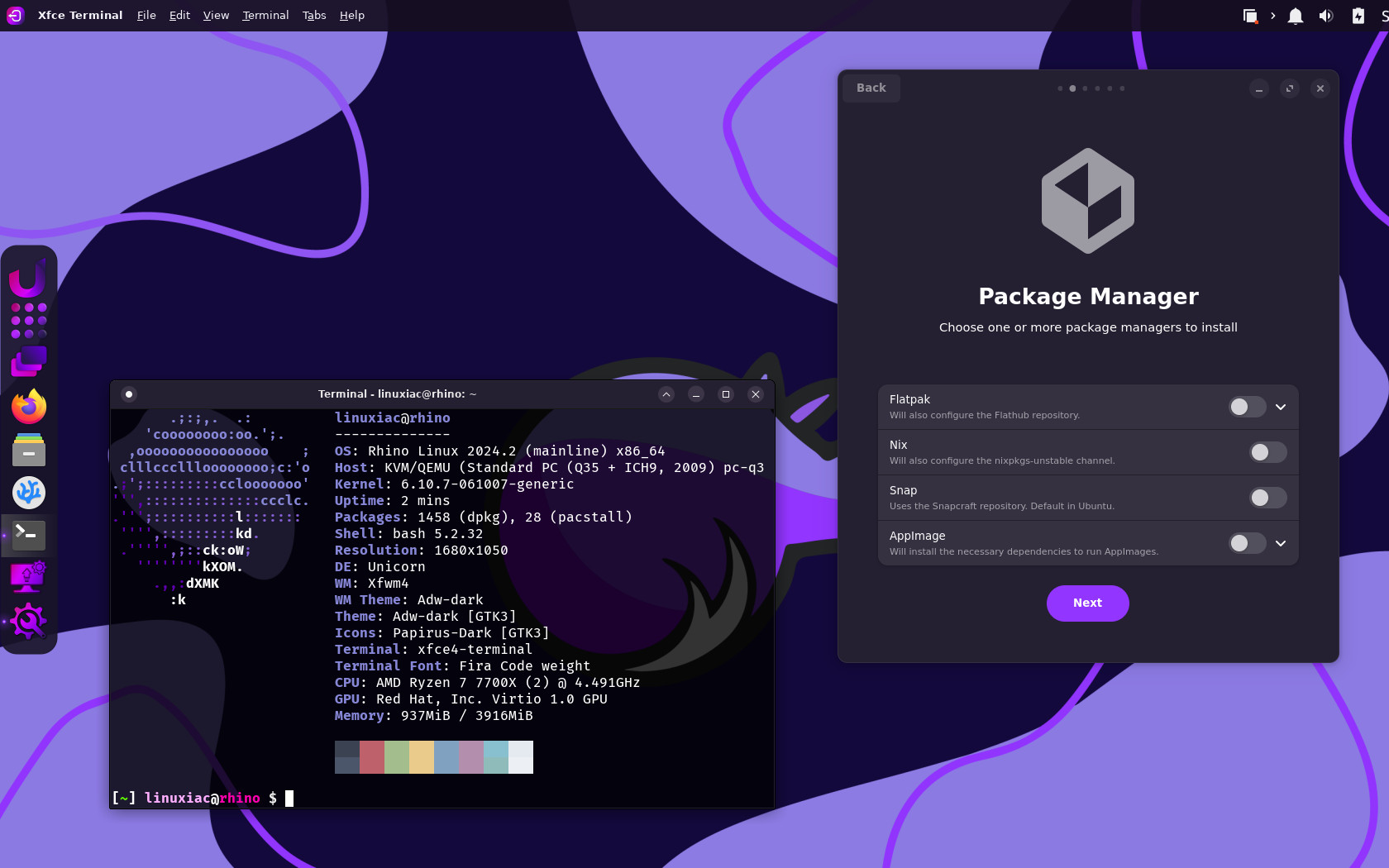Select the Terminal icon in the dock
Image resolution: width=1389 pixels, height=868 pixels.
(29, 535)
